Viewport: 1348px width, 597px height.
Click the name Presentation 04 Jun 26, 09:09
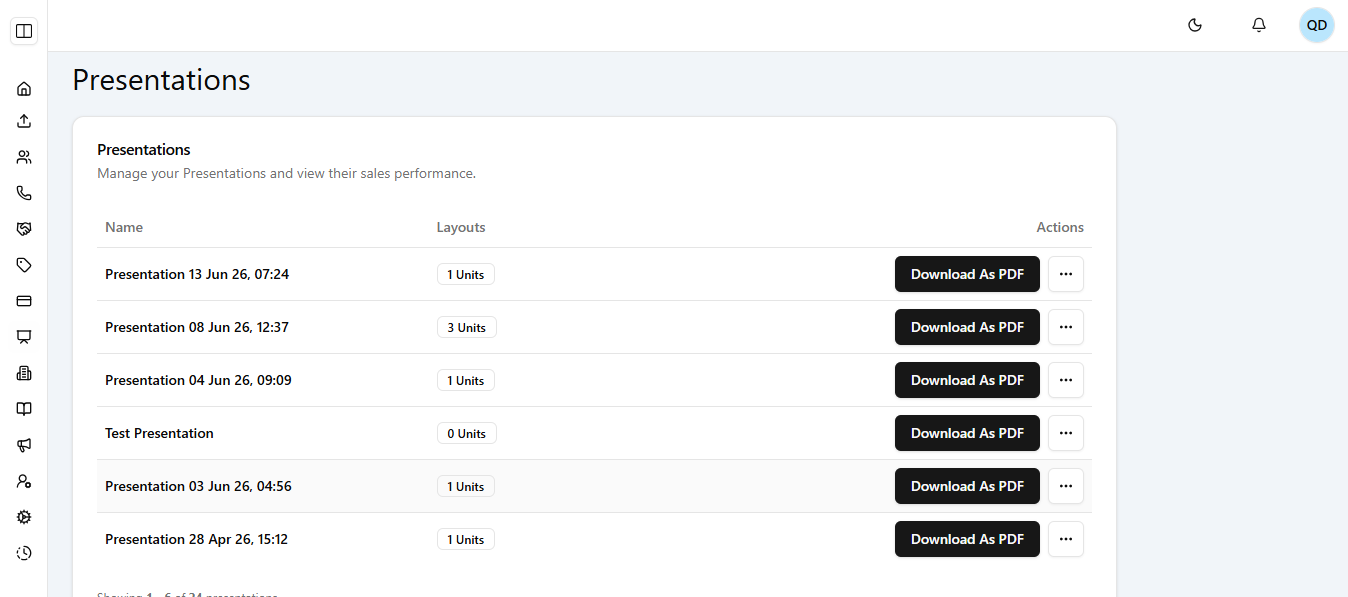pyautogui.click(x=198, y=380)
